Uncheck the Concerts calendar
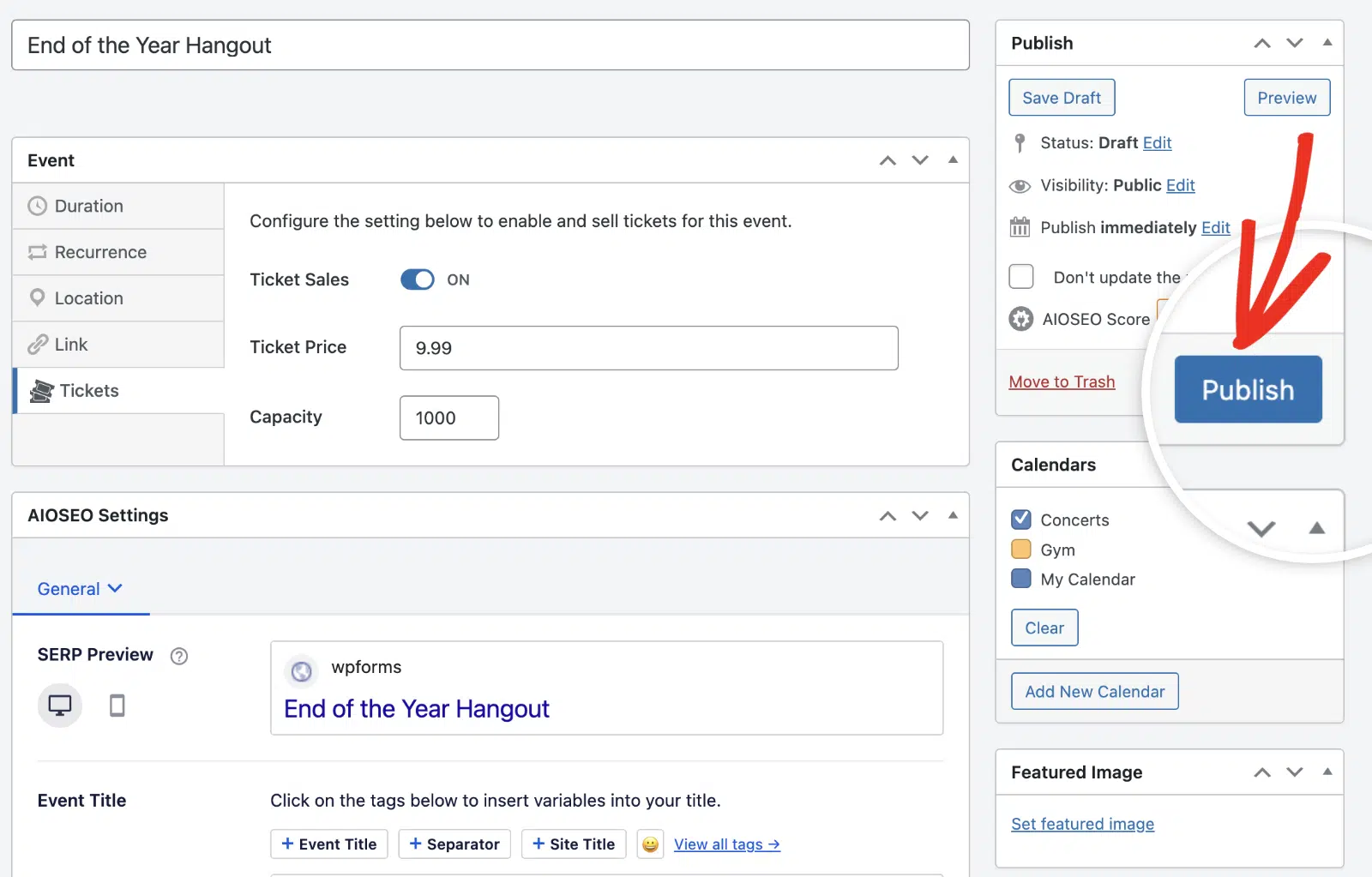 coord(1021,520)
